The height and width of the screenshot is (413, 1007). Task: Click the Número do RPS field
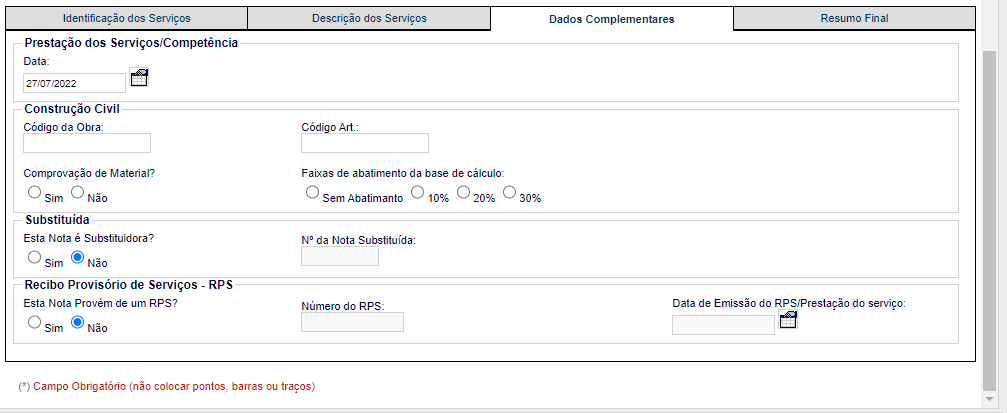353,322
